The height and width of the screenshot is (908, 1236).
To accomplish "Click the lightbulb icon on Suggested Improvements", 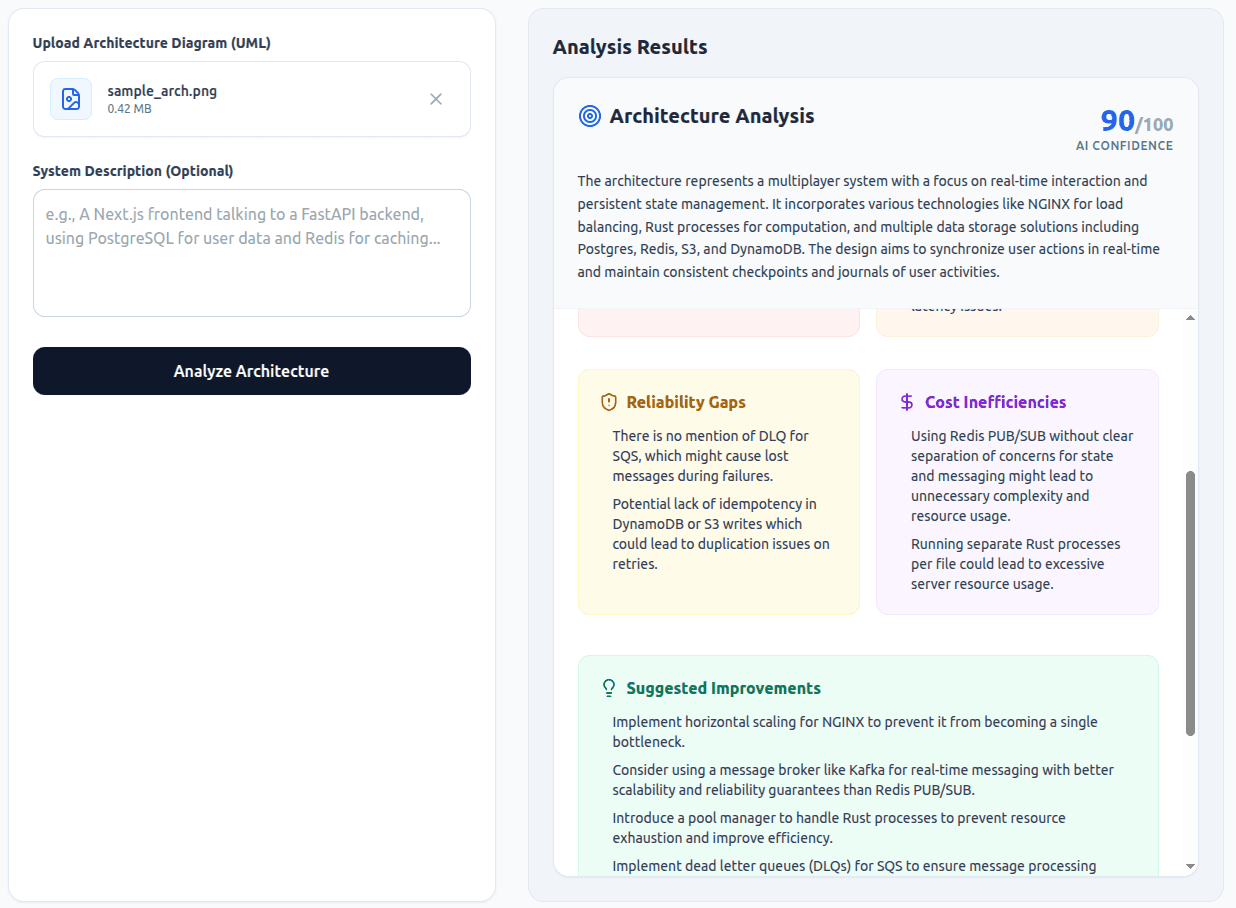I will 607,687.
